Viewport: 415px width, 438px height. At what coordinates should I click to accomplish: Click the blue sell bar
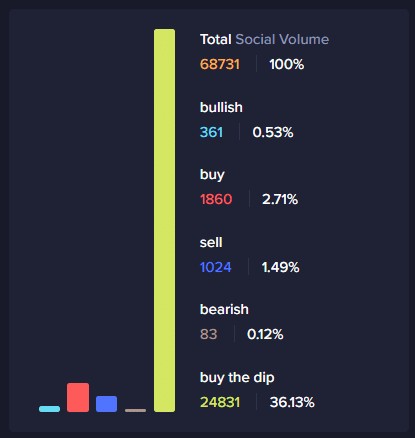[x=106, y=404]
